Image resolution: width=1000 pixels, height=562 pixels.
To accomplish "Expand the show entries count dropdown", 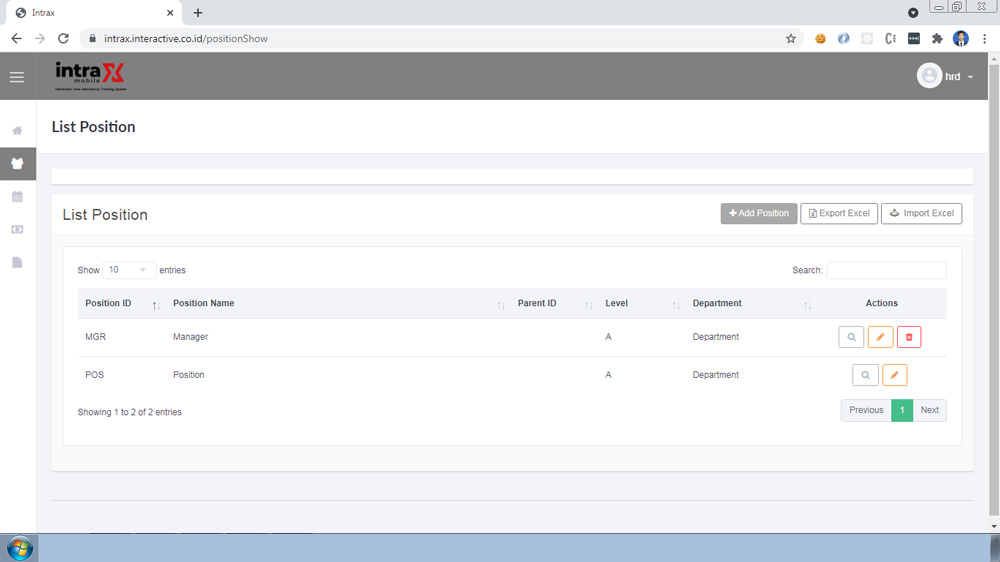I will [x=129, y=270].
